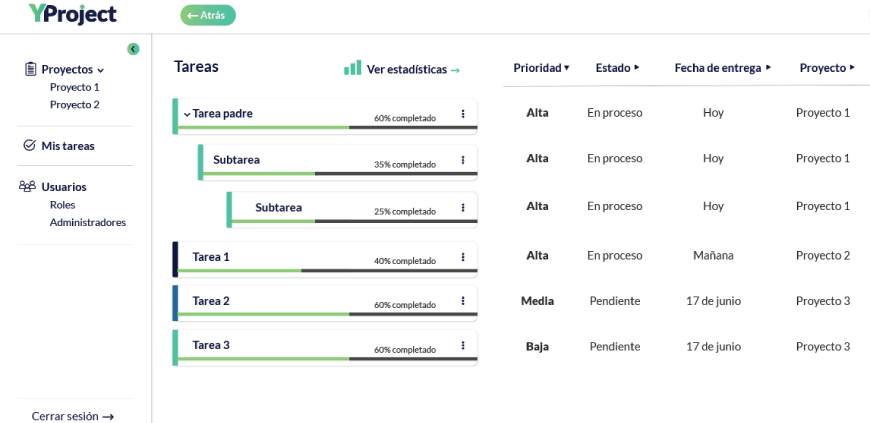Collapse the Proyectos list chevron

pyautogui.click(x=100, y=70)
